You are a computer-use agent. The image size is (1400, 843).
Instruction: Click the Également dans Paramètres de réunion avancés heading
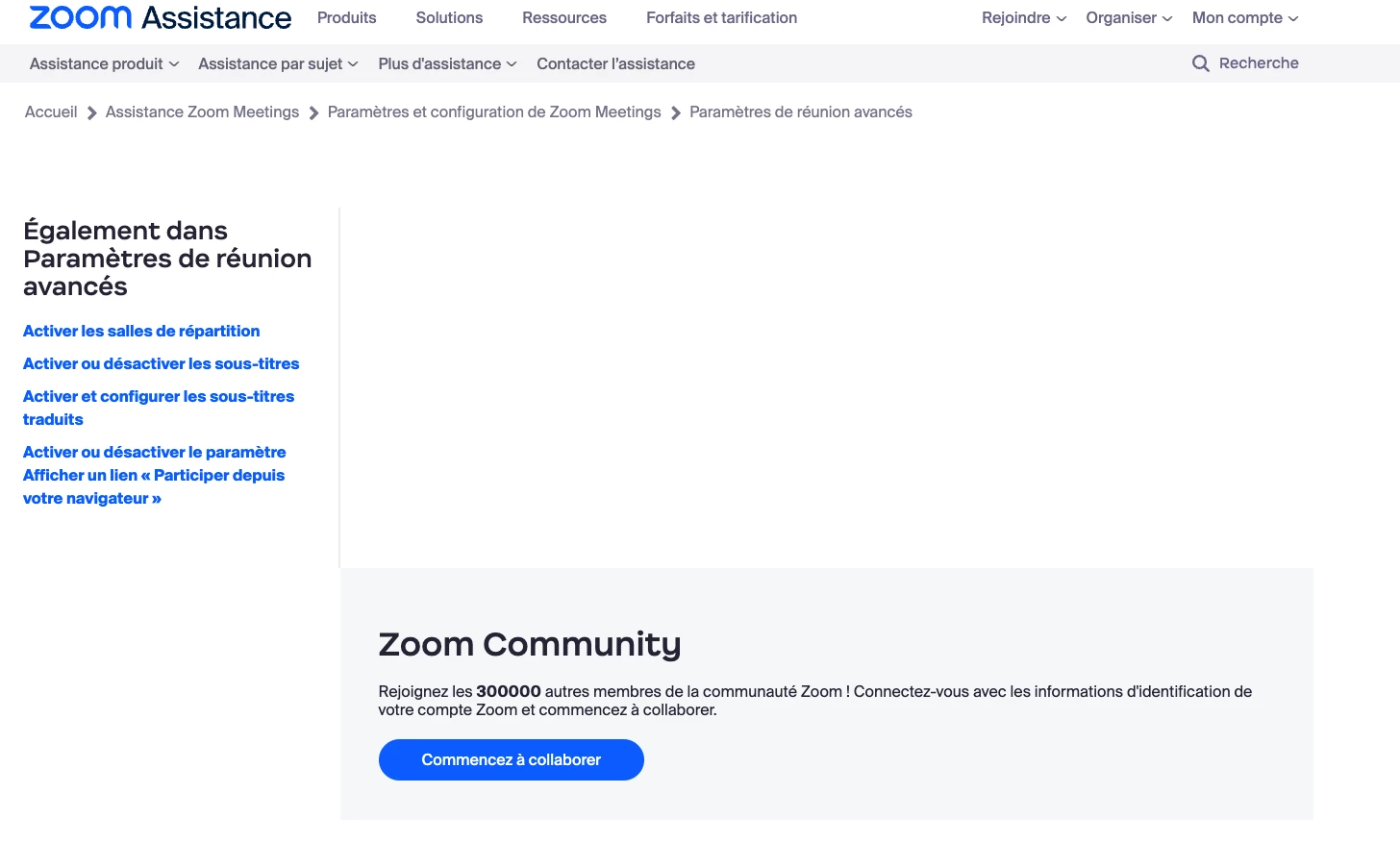(167, 258)
